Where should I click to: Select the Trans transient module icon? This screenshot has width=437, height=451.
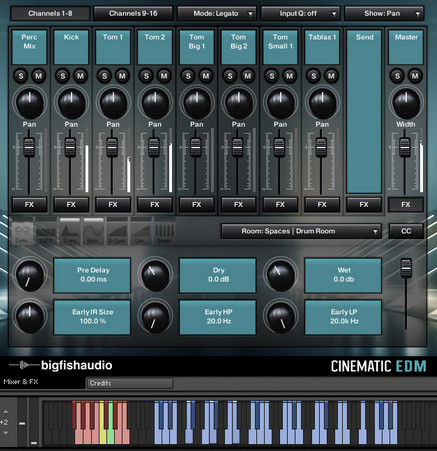70,231
